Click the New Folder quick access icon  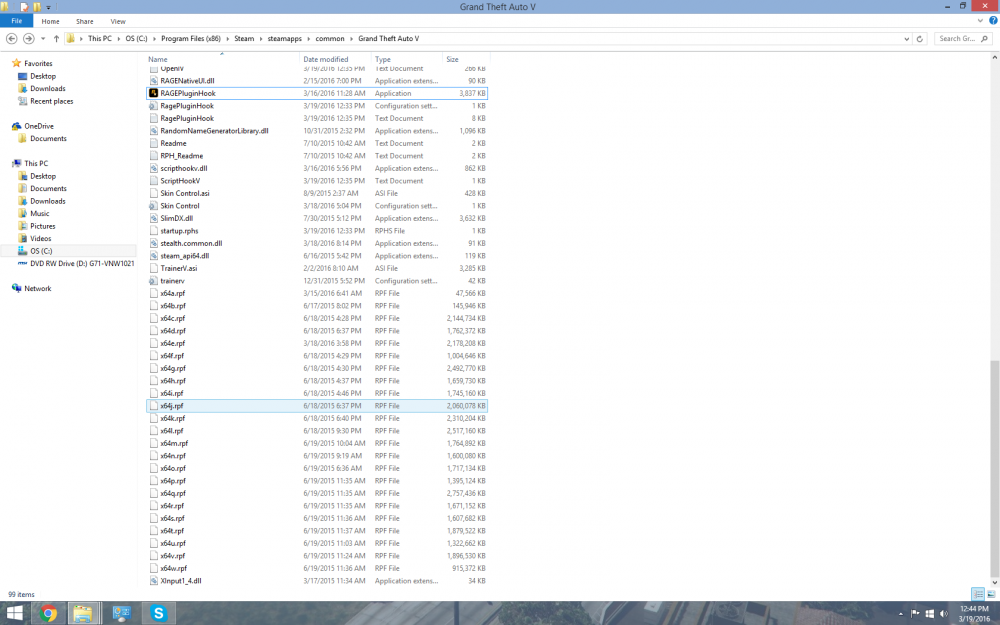point(36,5)
